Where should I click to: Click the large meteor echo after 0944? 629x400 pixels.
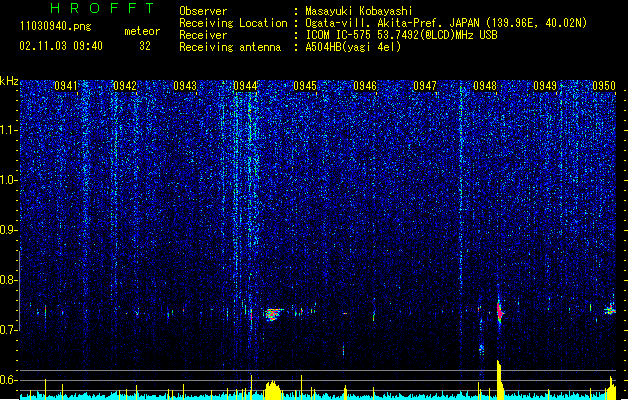pyautogui.click(x=273, y=314)
